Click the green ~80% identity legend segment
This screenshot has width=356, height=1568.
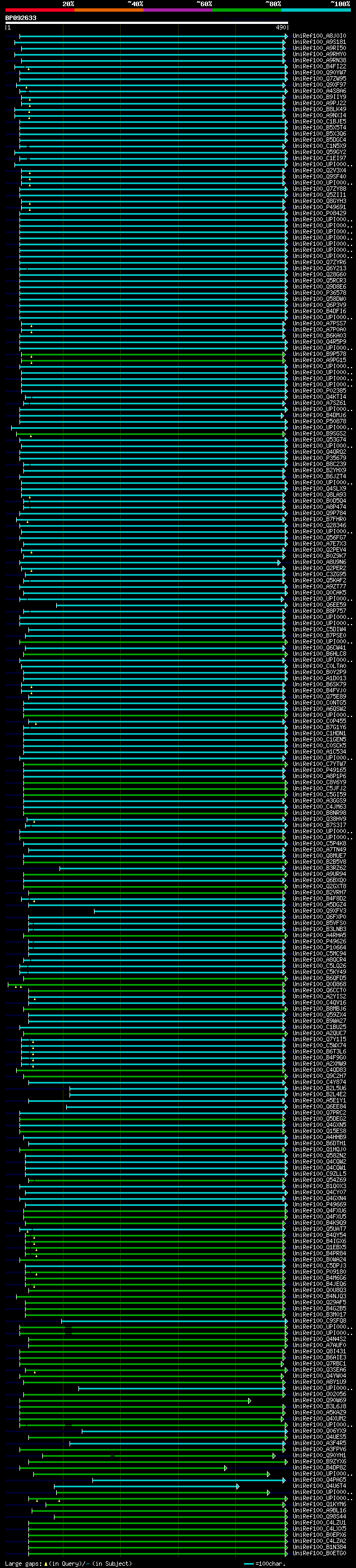tap(247, 10)
